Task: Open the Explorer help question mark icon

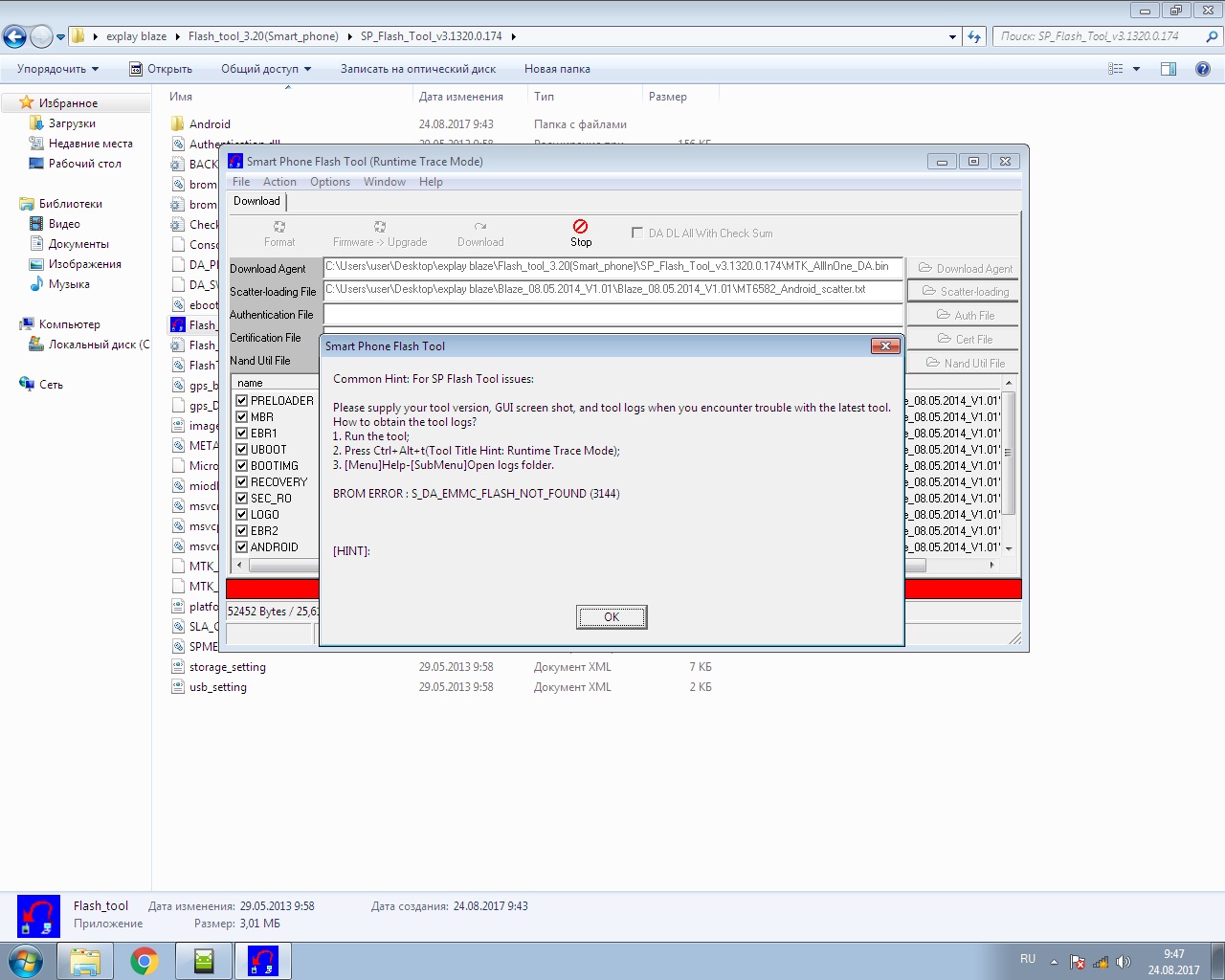Action: tap(1203, 69)
